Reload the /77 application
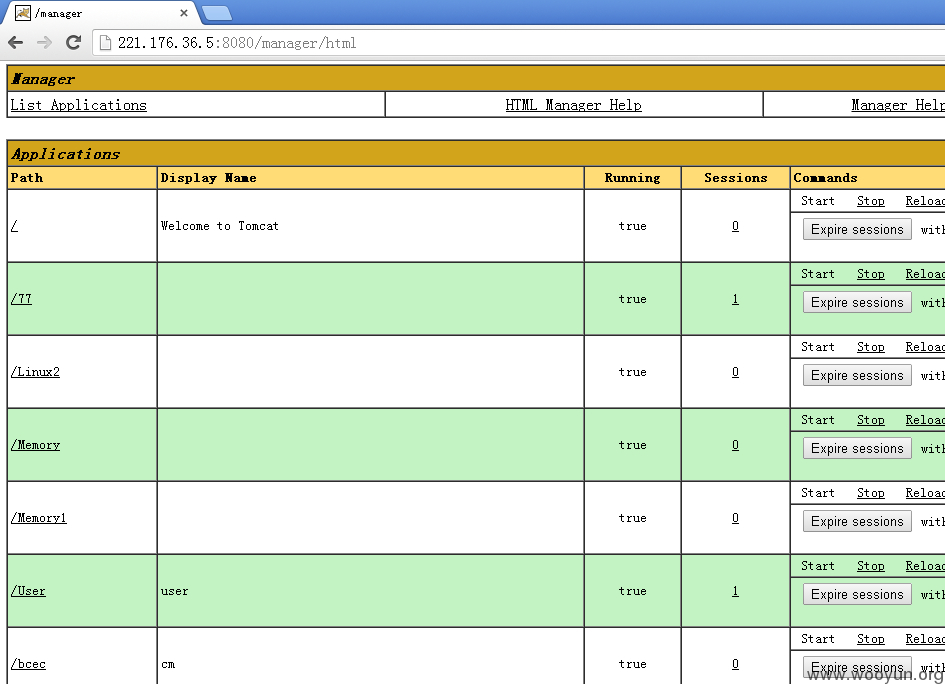This screenshot has width=945, height=684. tap(925, 274)
